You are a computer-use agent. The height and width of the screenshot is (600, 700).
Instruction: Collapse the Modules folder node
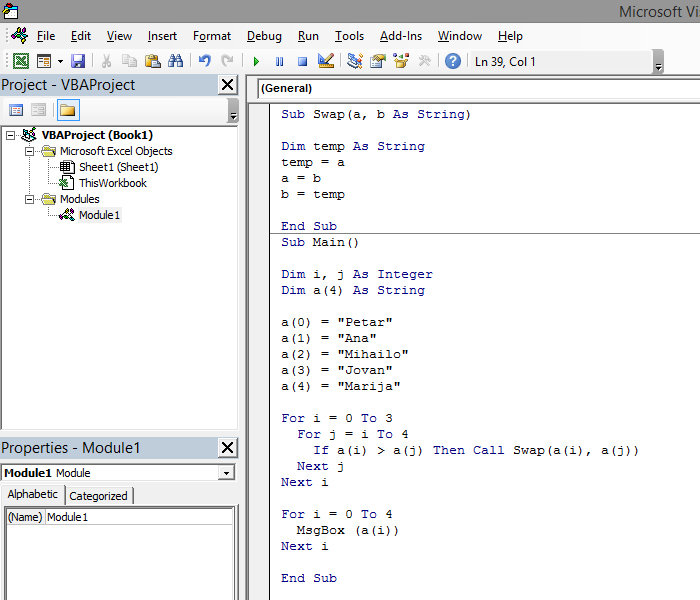pyautogui.click(x=28, y=199)
